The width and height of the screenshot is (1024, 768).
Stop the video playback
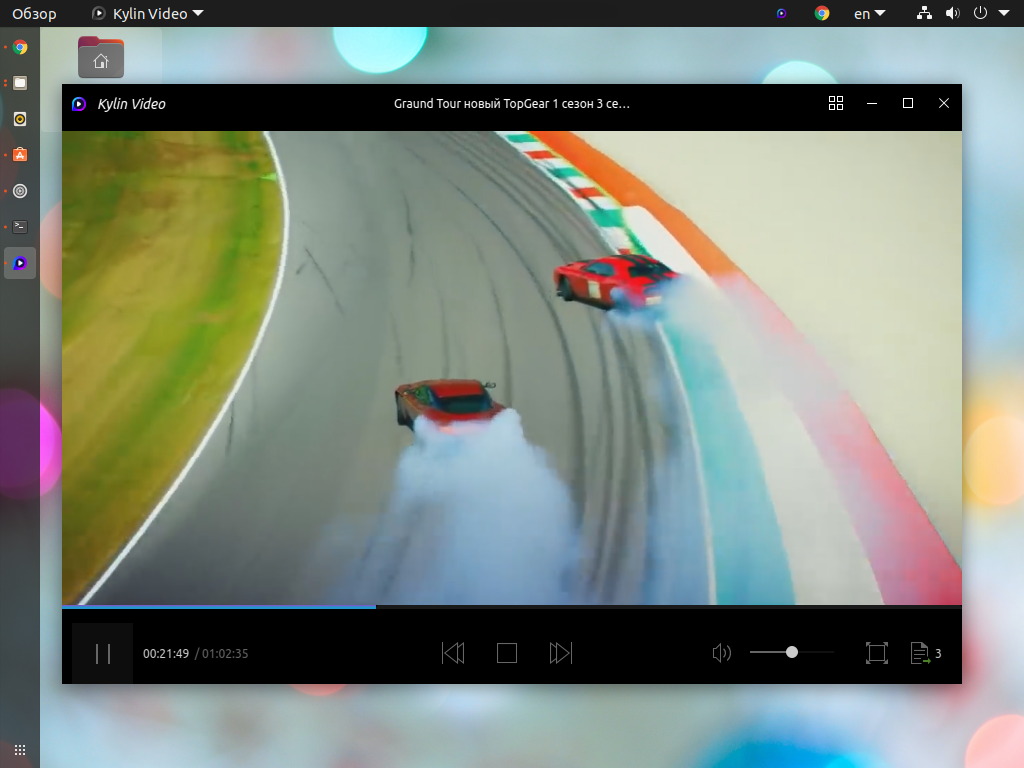tap(507, 653)
